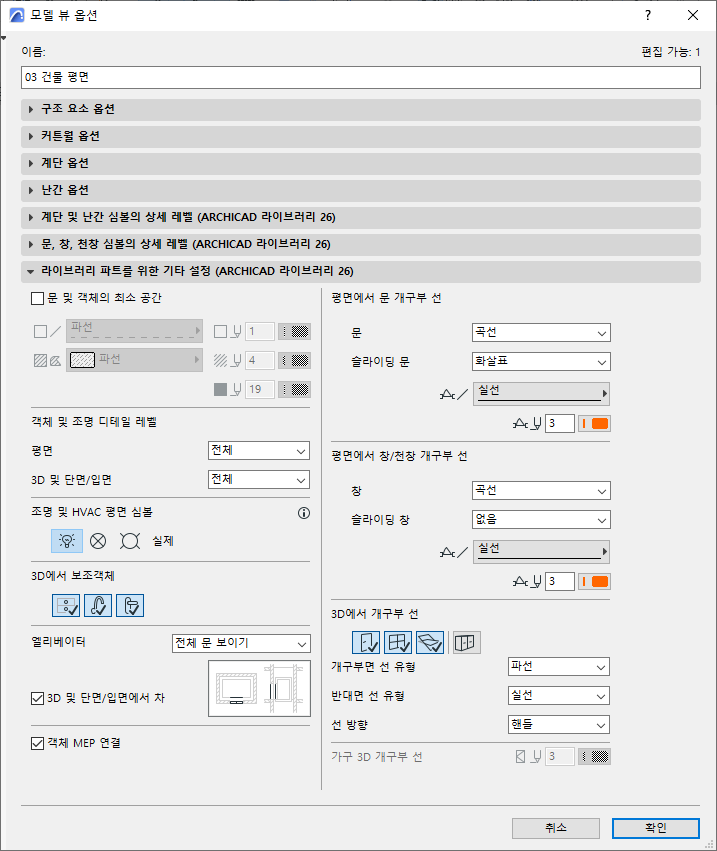The height and width of the screenshot is (851, 717).
Task: Expand 계단 옵션 section
Action: tap(361, 163)
